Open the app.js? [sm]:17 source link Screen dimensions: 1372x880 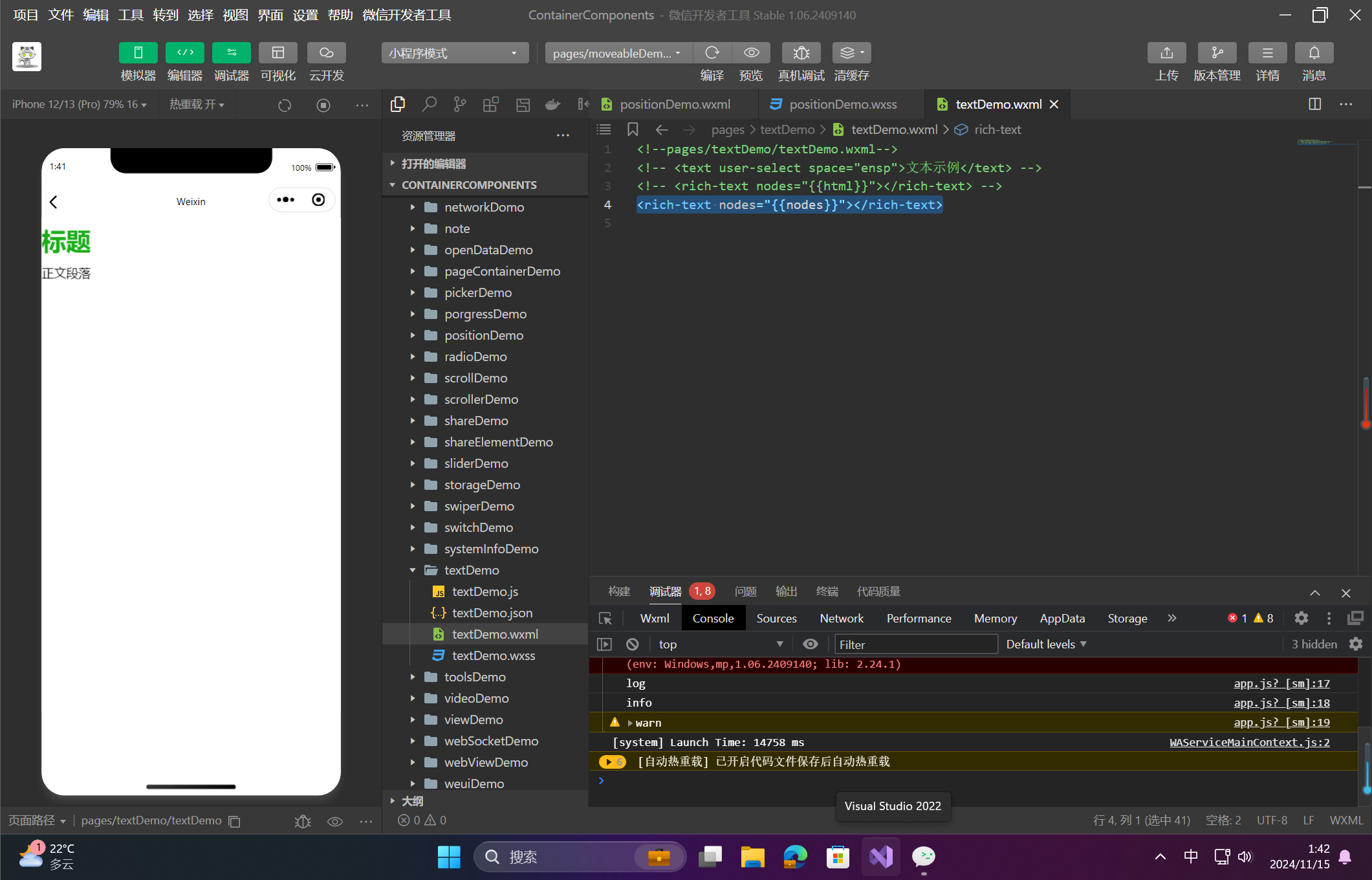(1281, 684)
